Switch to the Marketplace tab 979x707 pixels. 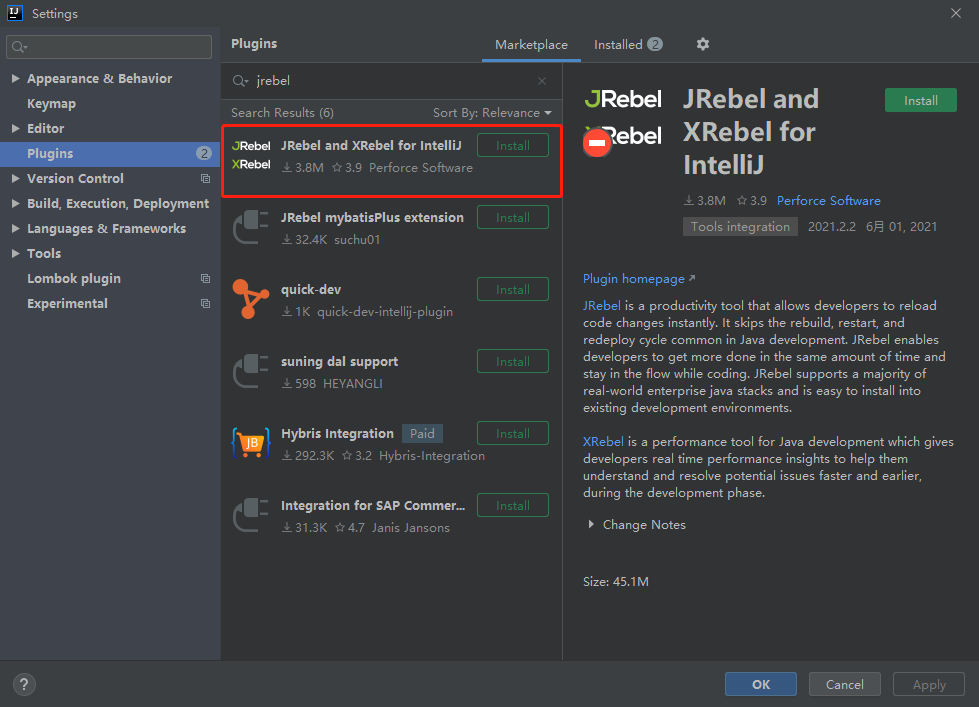point(531,45)
